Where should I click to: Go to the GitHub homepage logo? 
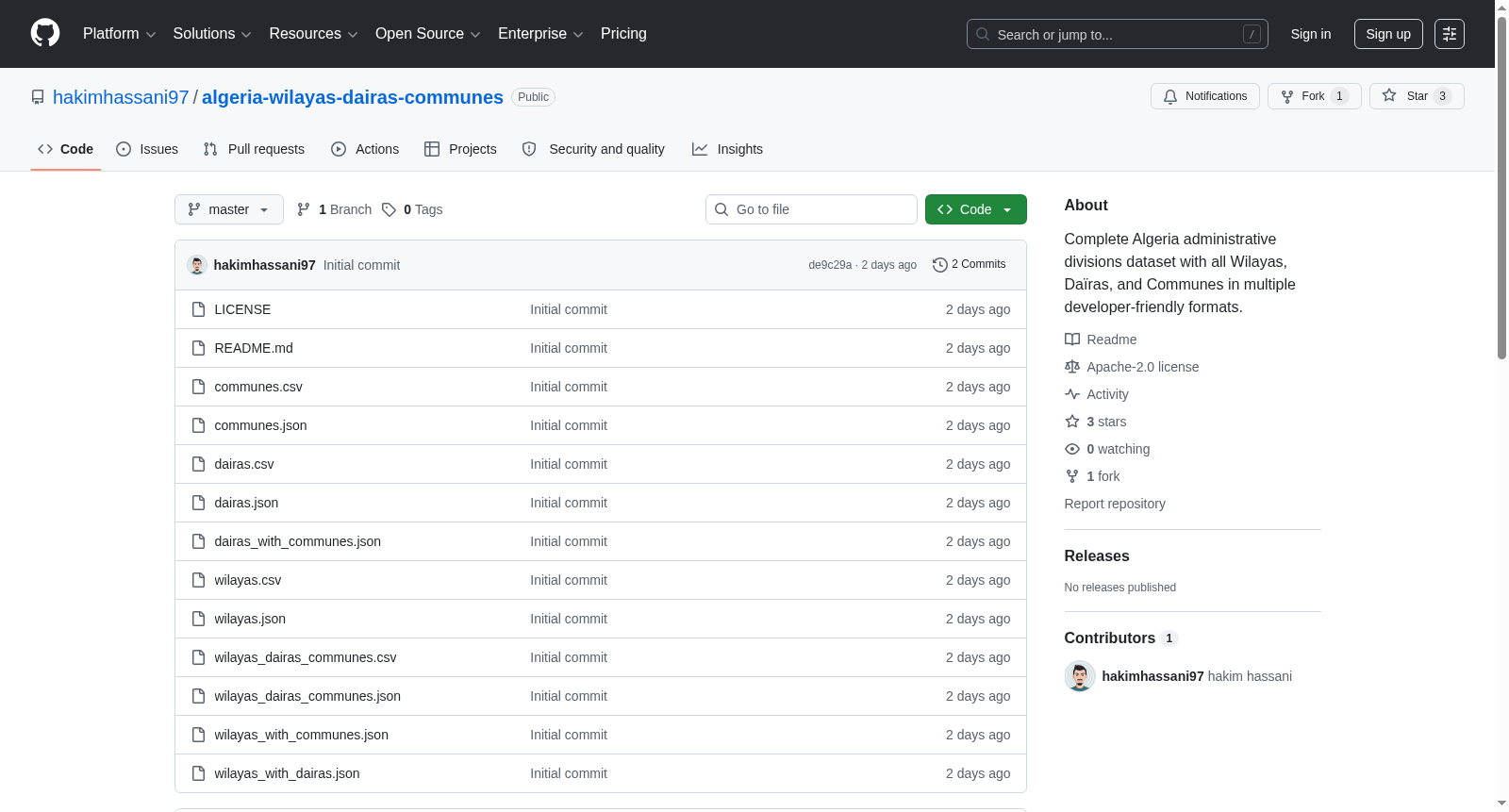[45, 34]
